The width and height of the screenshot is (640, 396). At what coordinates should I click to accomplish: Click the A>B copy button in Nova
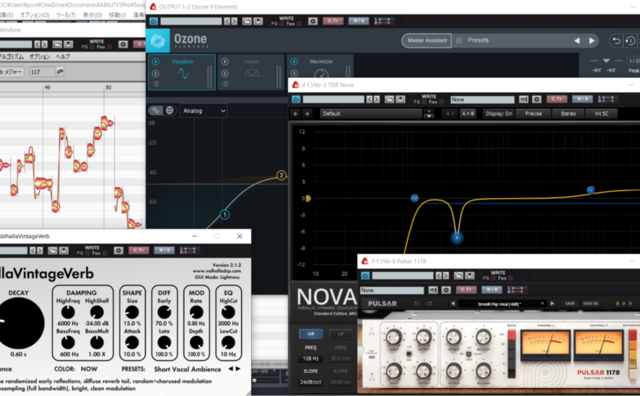[x=468, y=114]
